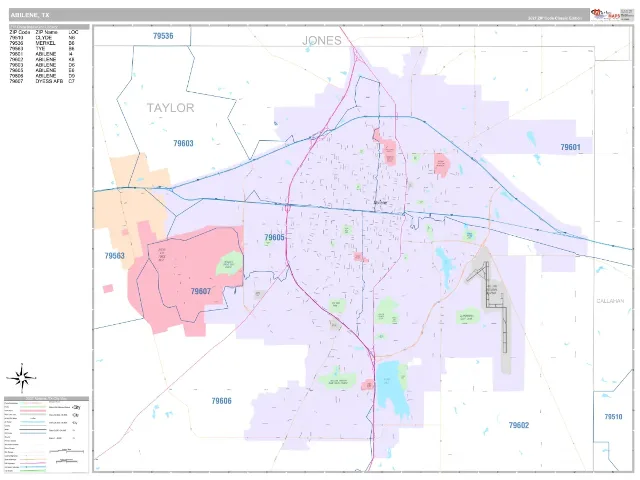Select "MERKEL" in the ZIP index table
The height and width of the screenshot is (480, 640).
coord(45,43)
